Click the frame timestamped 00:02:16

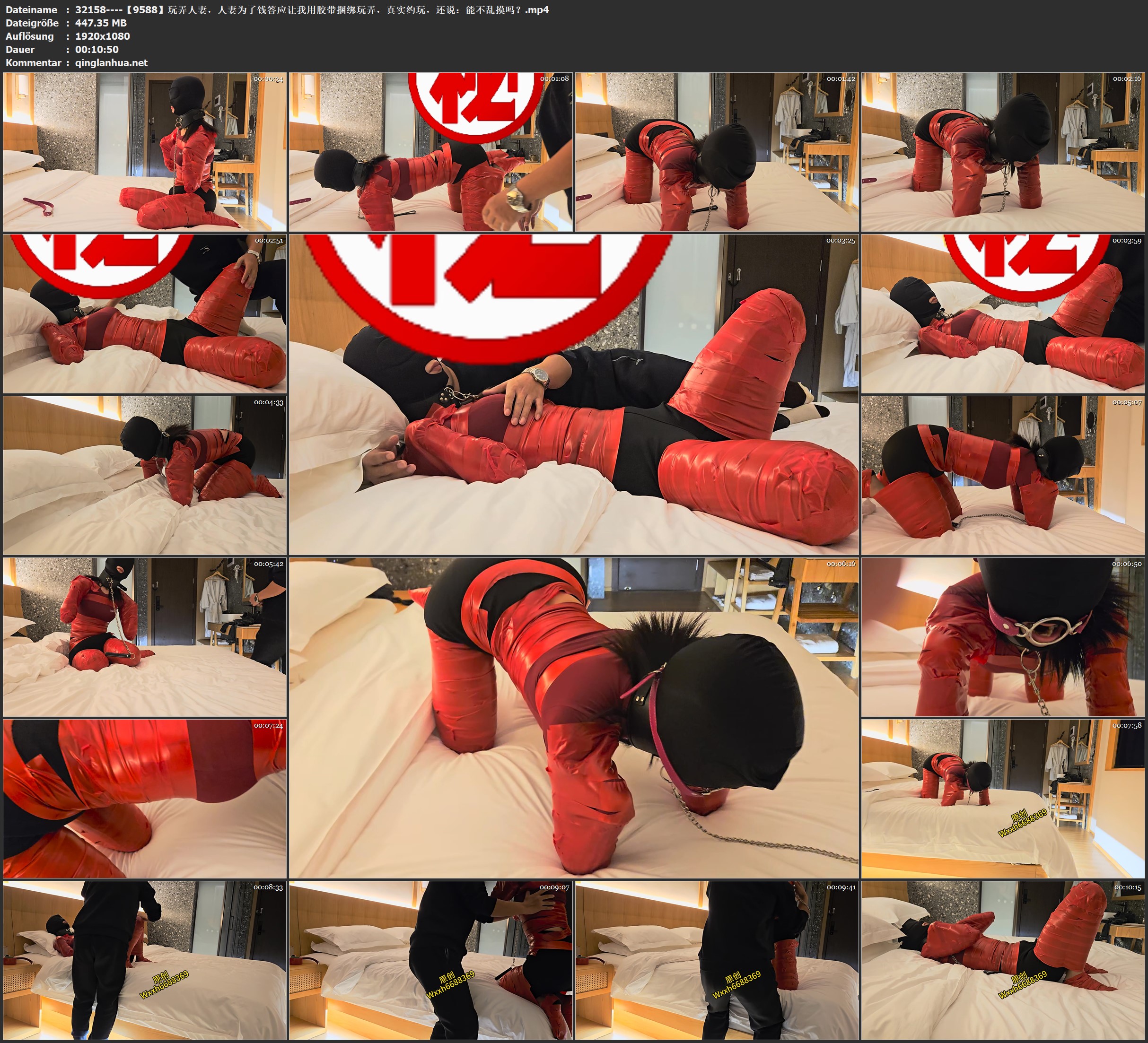coord(1003,152)
